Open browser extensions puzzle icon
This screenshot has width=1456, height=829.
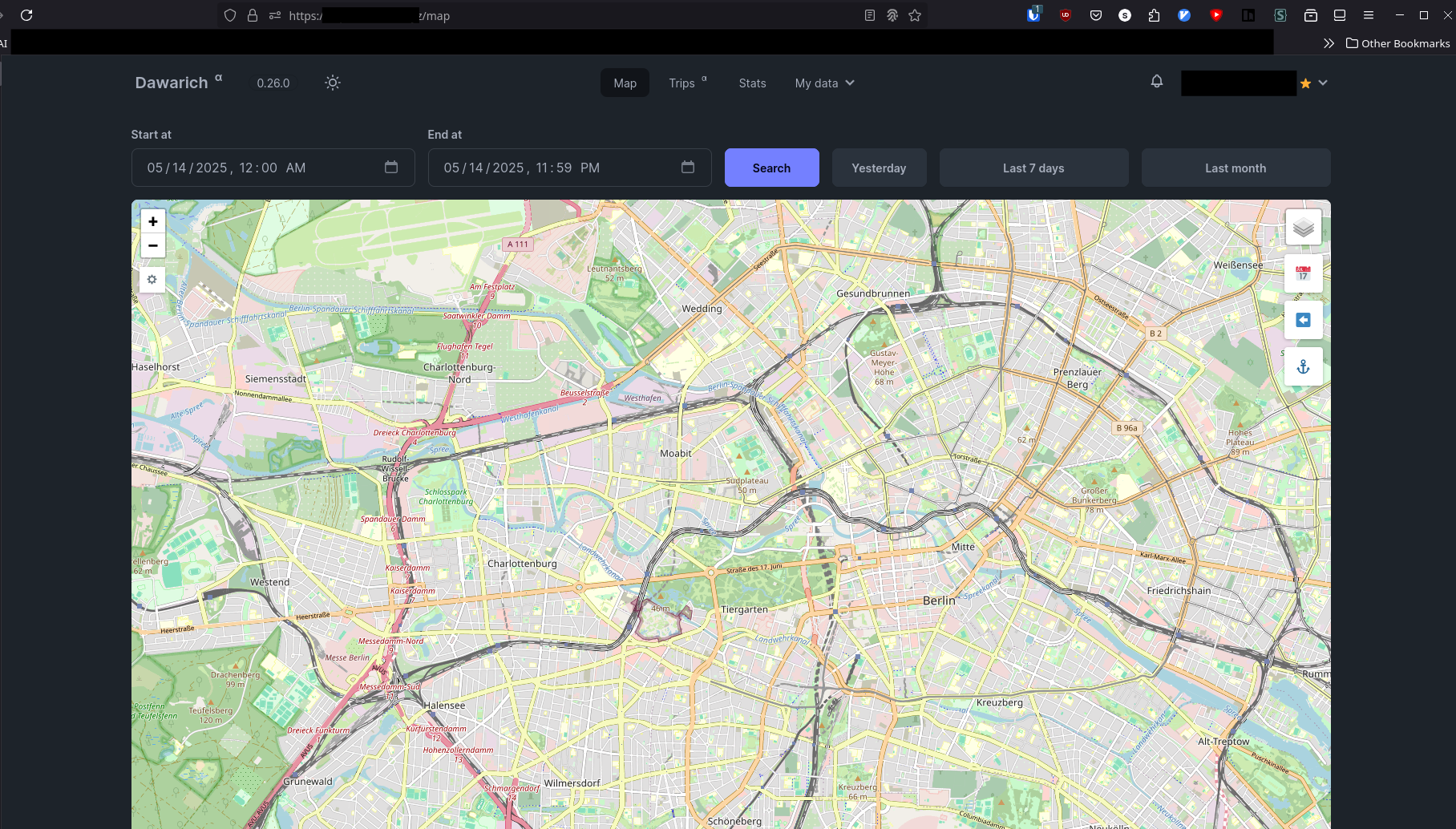click(x=1154, y=15)
